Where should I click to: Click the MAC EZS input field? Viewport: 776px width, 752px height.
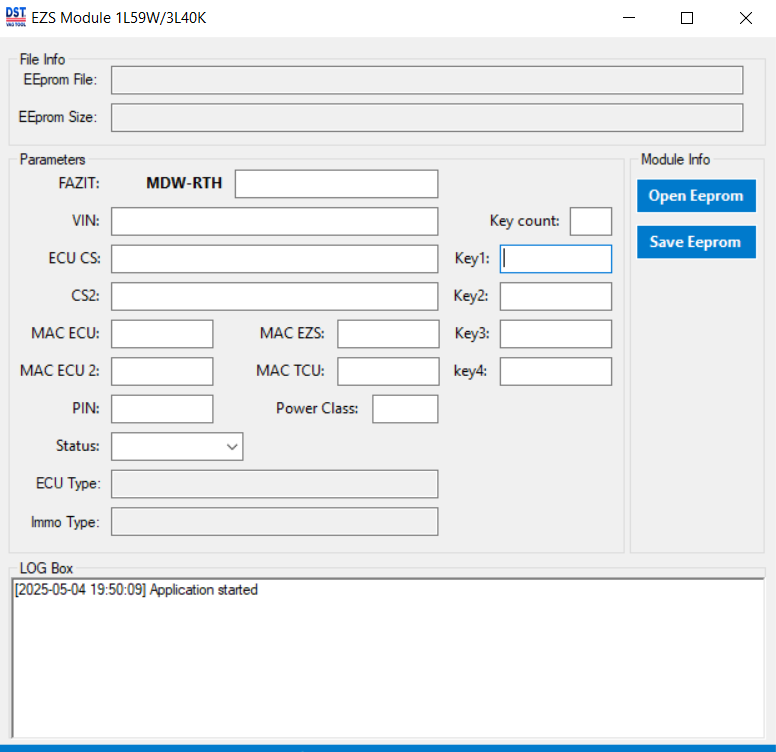click(388, 334)
